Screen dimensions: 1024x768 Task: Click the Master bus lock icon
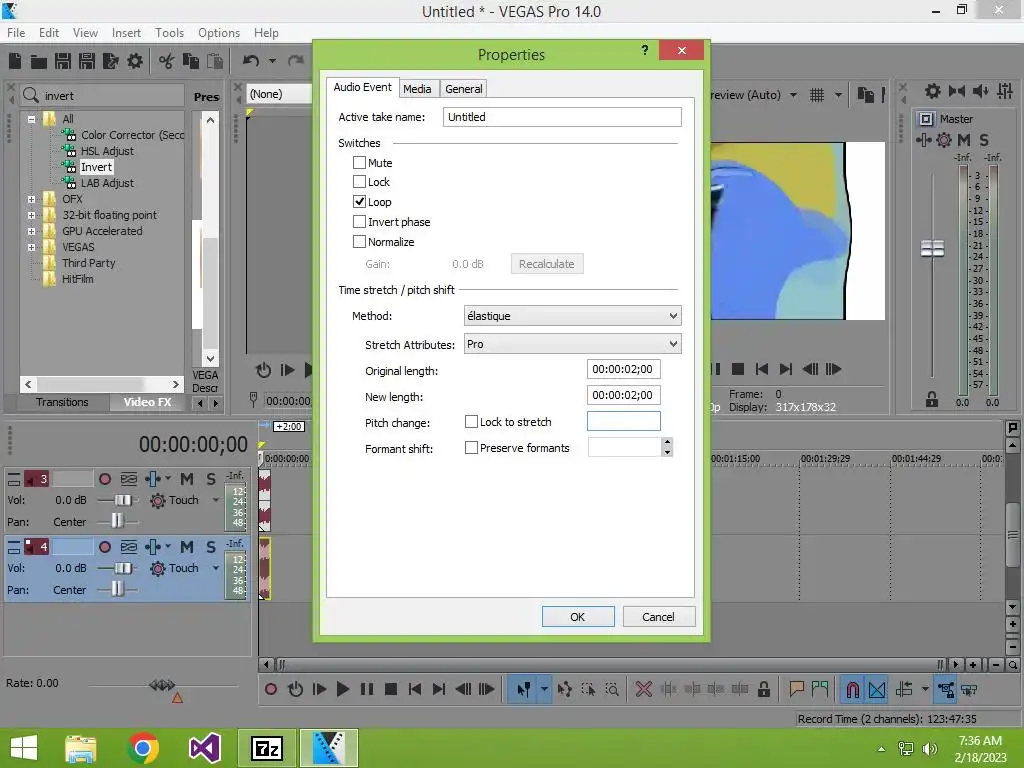(x=932, y=400)
